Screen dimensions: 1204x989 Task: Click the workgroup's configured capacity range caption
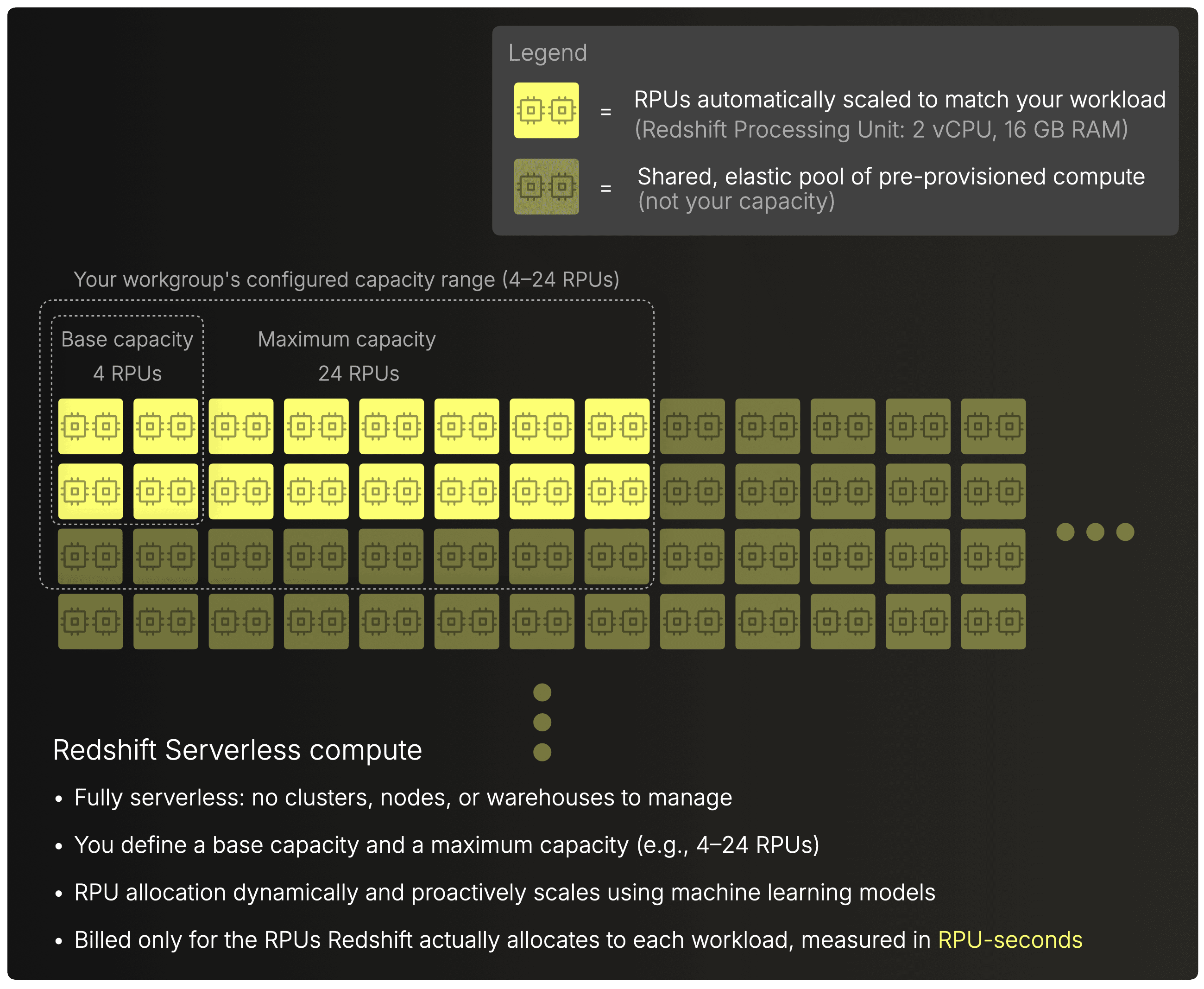(346, 280)
